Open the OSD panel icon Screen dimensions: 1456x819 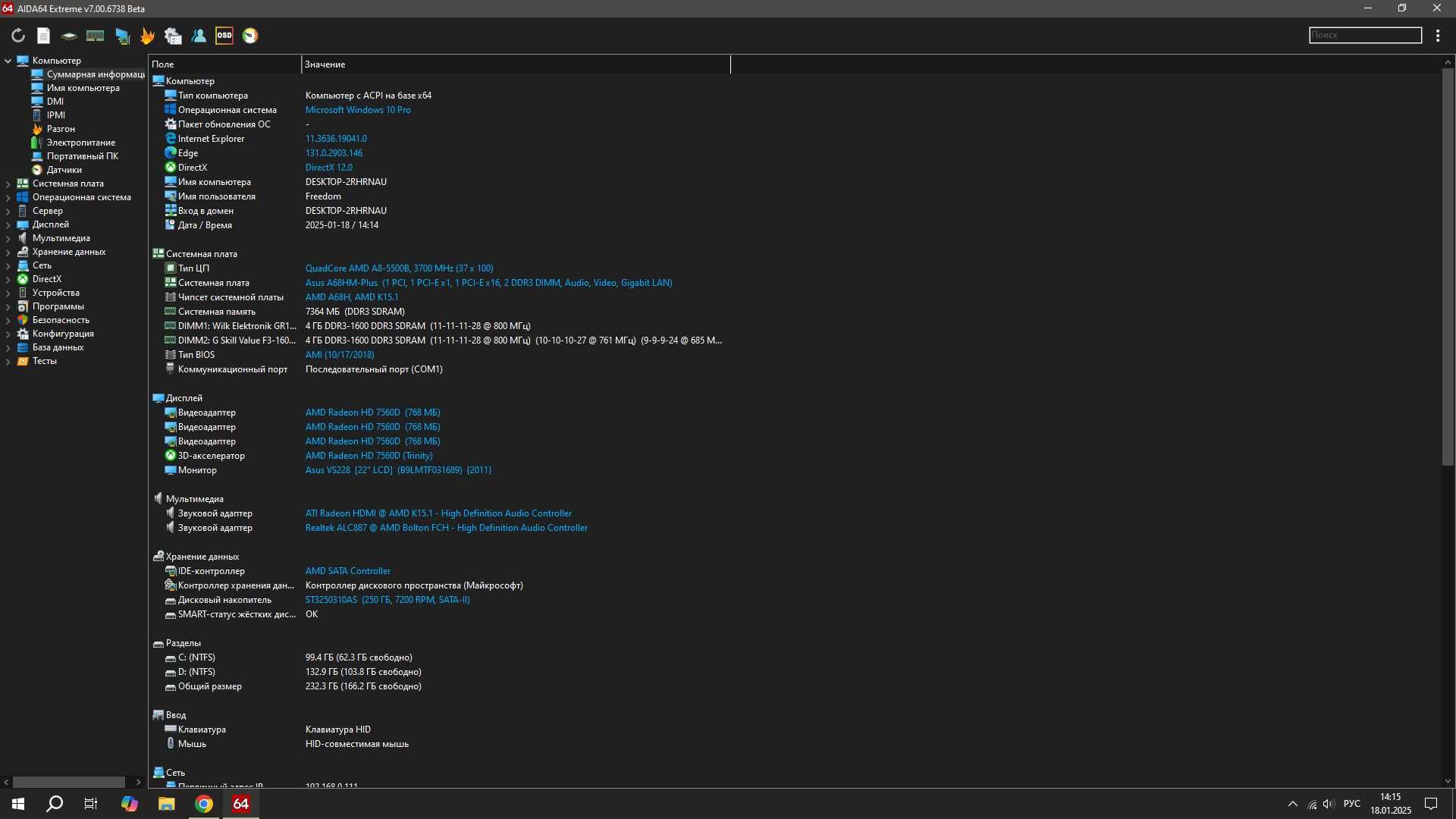[x=224, y=36]
